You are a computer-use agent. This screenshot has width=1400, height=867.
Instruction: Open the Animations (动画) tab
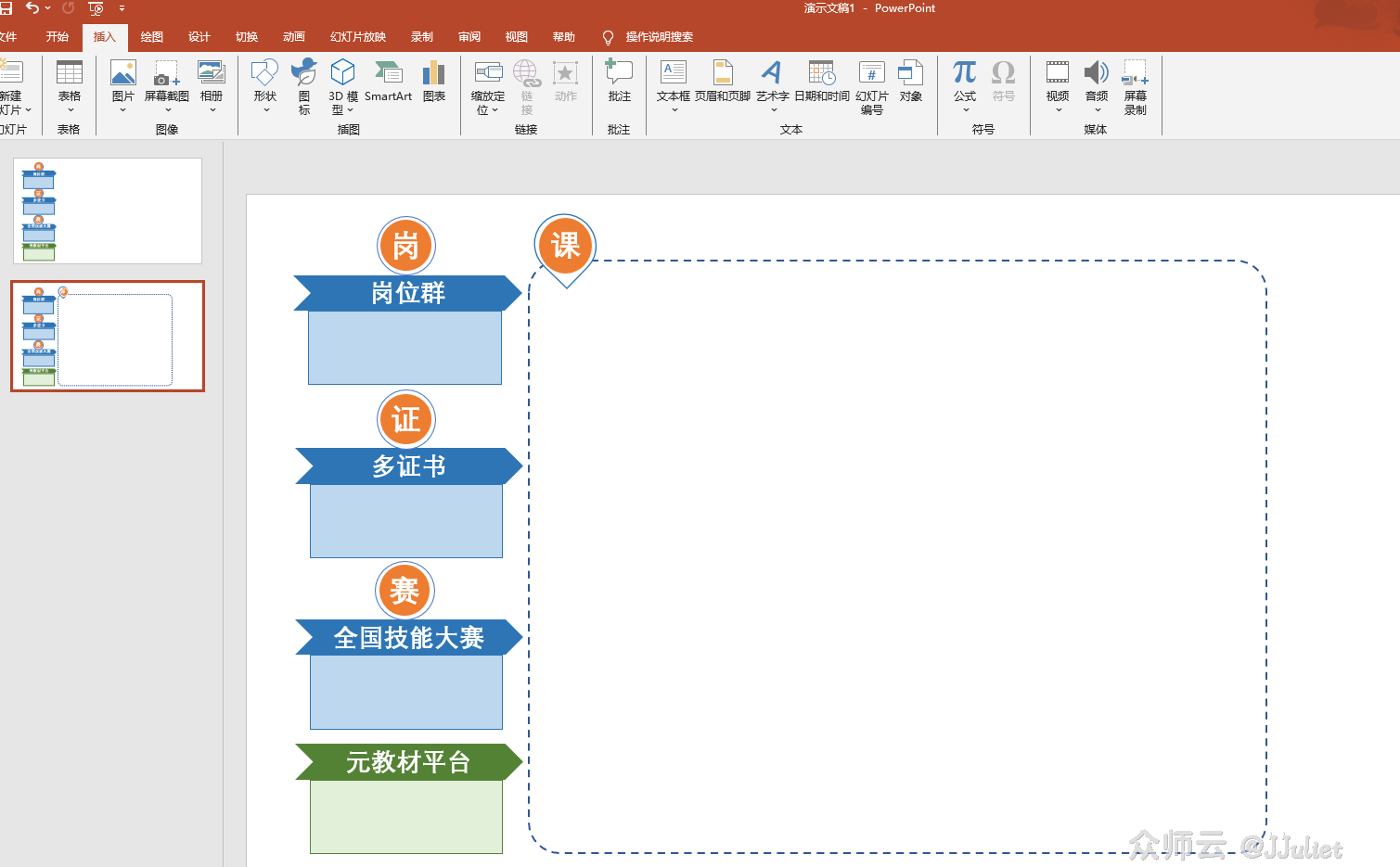coord(294,37)
